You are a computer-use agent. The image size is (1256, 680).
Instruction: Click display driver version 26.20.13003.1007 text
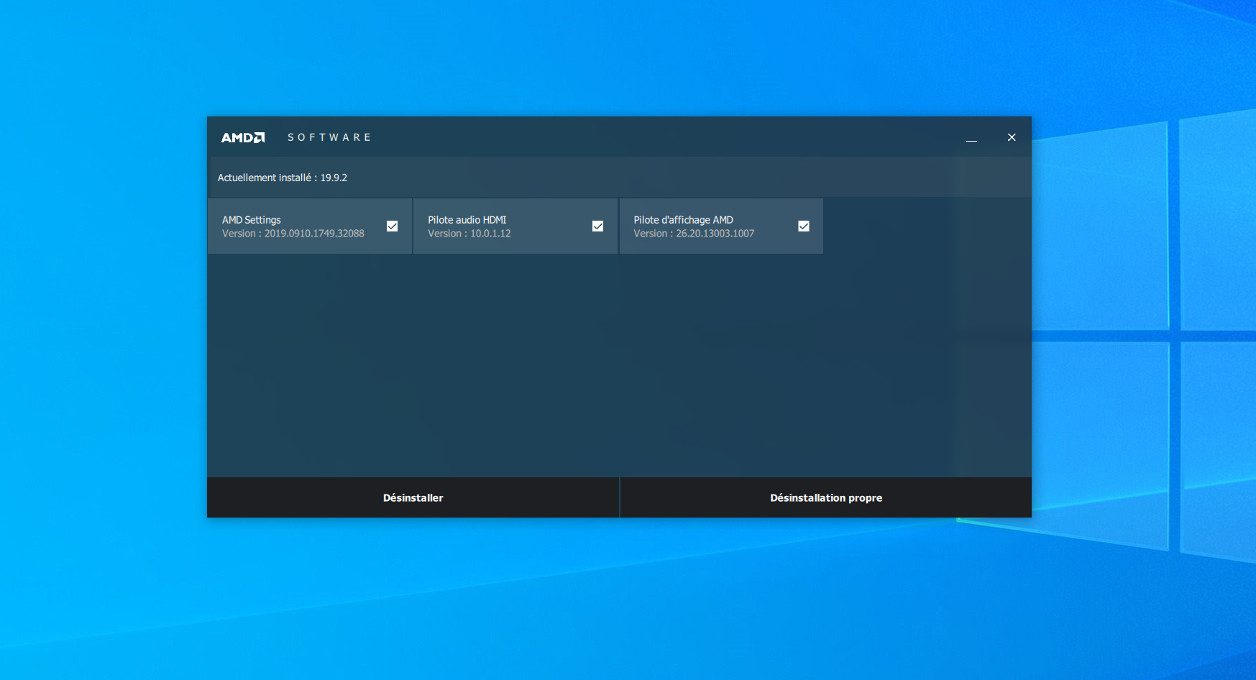tap(694, 234)
